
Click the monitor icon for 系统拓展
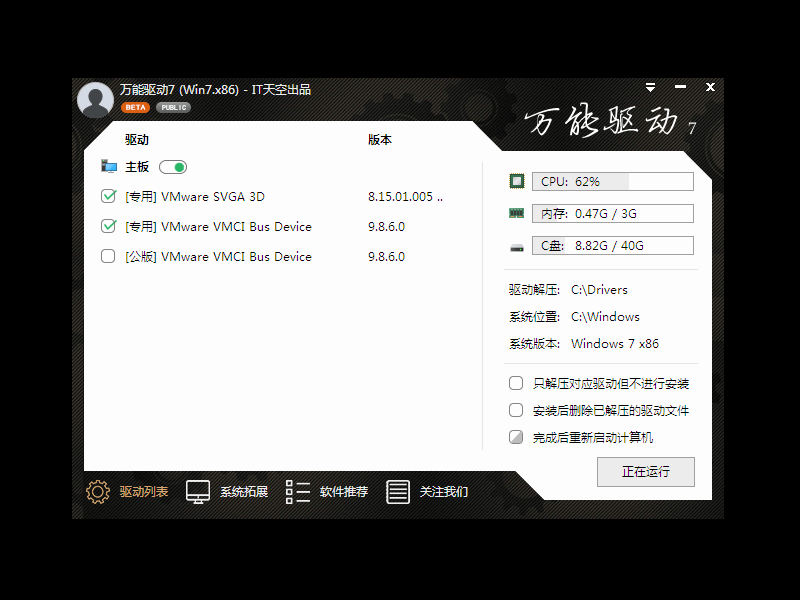(x=198, y=491)
